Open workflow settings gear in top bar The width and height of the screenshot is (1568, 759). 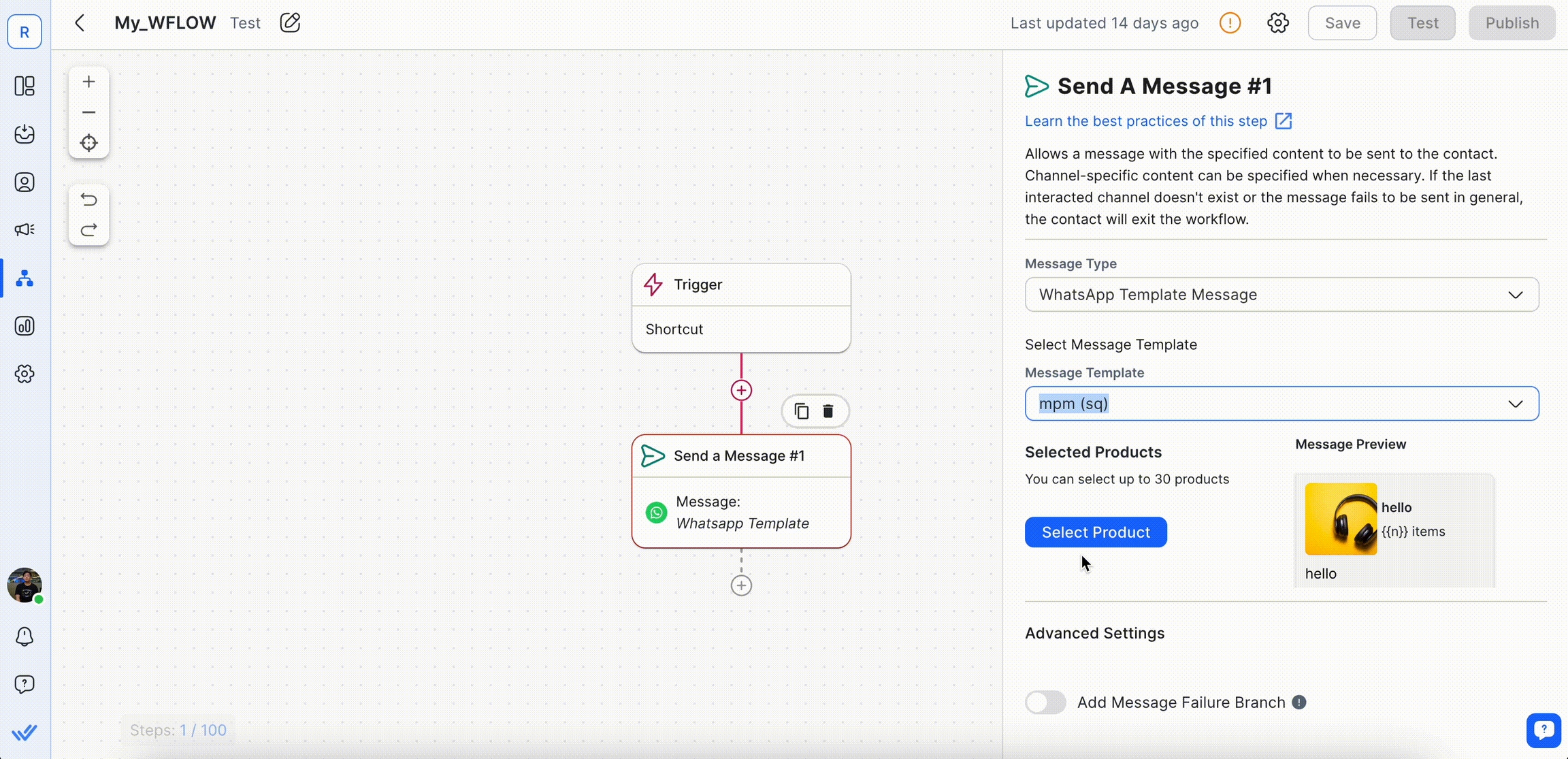pyautogui.click(x=1277, y=23)
